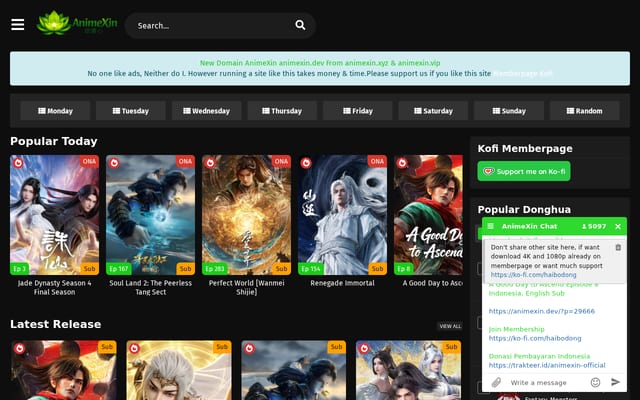The width and height of the screenshot is (640, 400).
Task: Open the chat emoji picker
Action: (595, 382)
